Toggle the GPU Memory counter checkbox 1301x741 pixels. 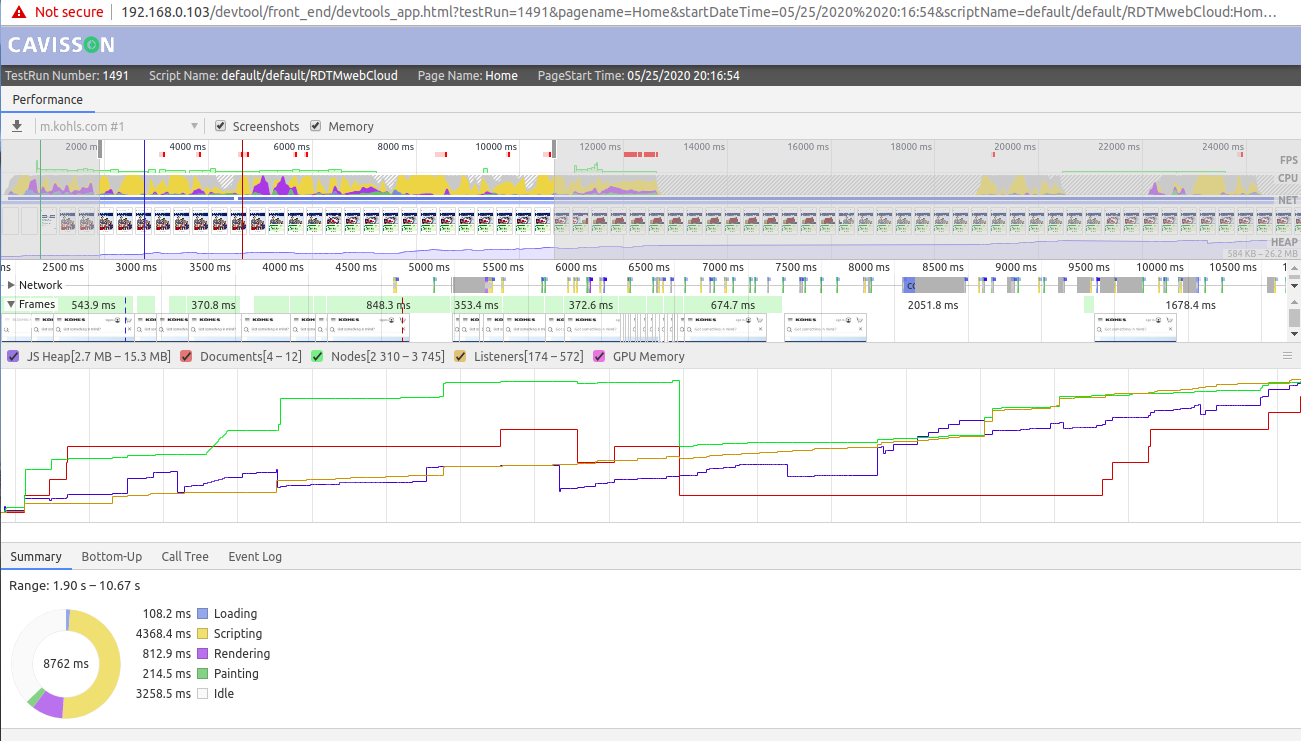600,356
